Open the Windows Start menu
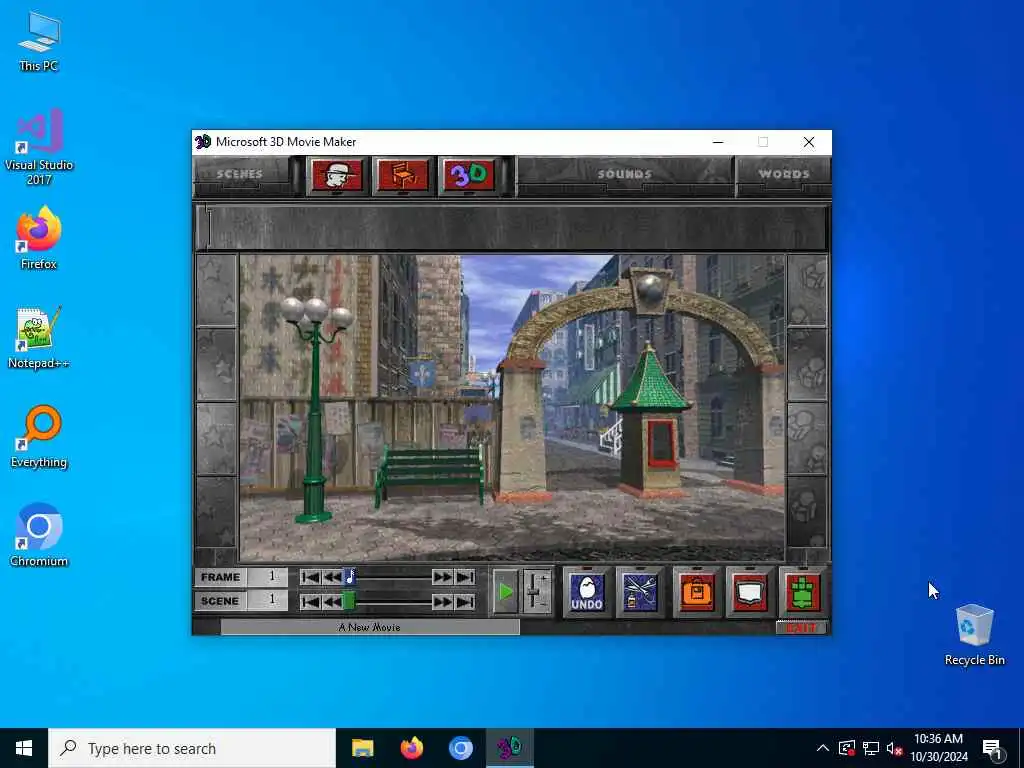 coord(24,748)
